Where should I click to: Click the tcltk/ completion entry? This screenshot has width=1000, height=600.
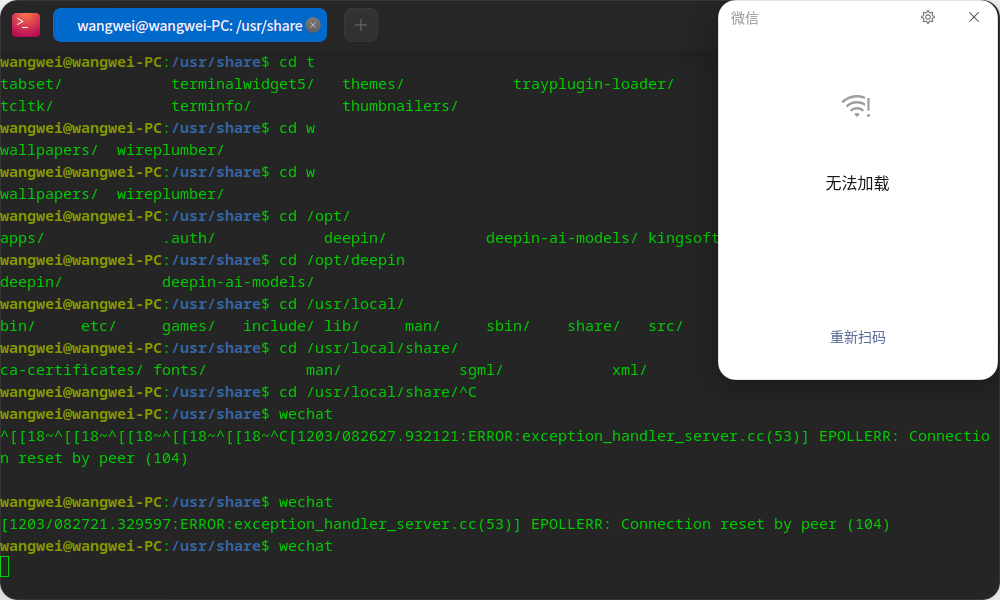27,106
